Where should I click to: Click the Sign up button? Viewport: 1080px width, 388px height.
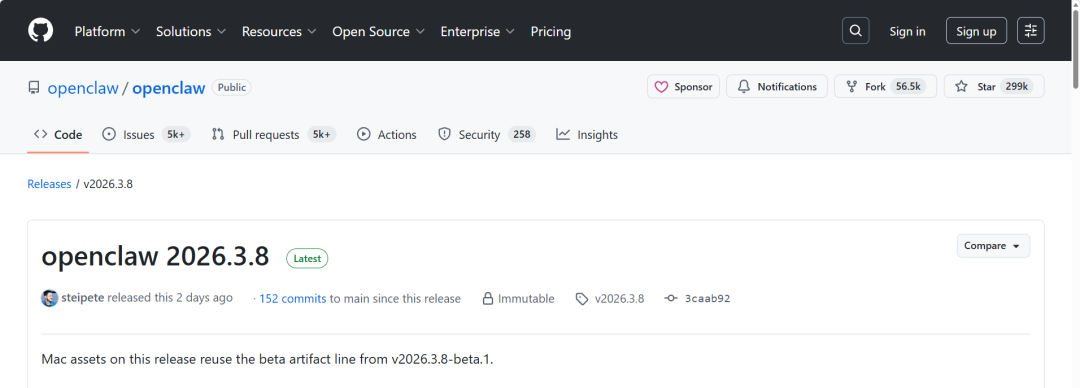click(976, 31)
